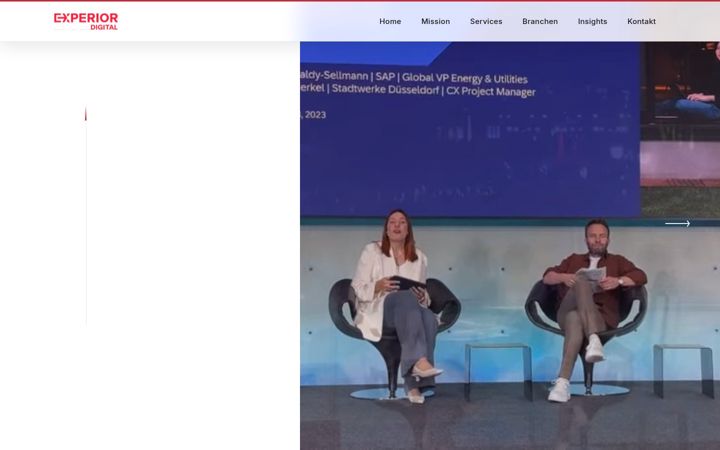Click the panel discussion stage photo
Screen dimensions: 720x450
[x=510, y=246]
